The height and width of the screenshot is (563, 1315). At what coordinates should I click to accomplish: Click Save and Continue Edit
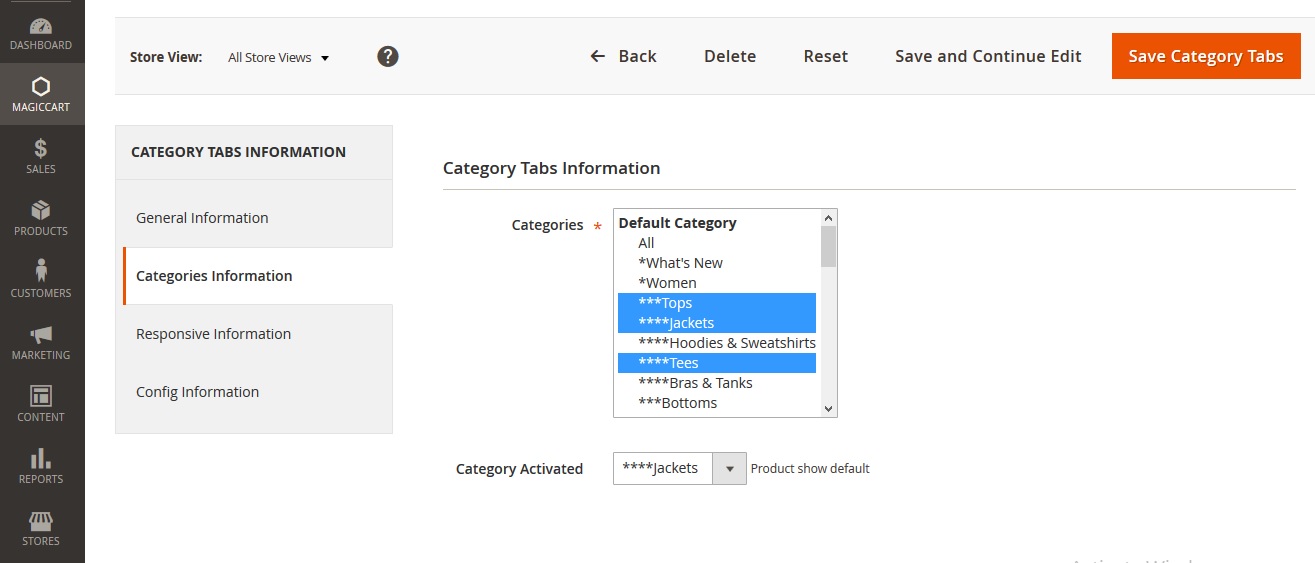(988, 56)
